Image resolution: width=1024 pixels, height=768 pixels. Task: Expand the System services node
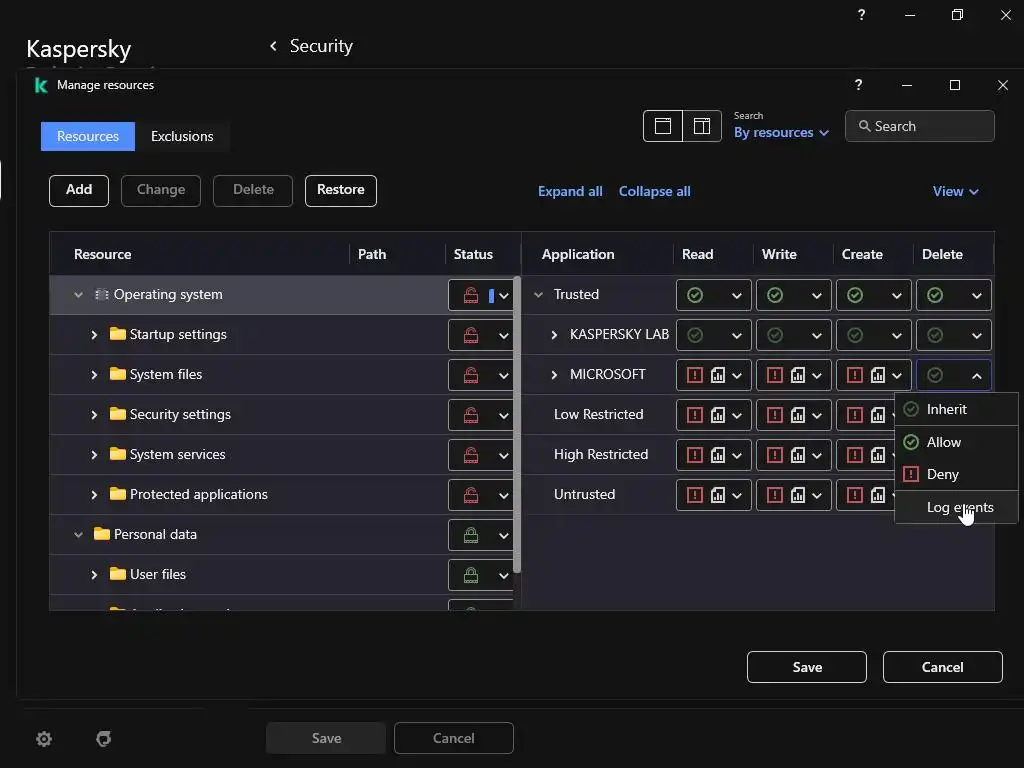(x=94, y=455)
